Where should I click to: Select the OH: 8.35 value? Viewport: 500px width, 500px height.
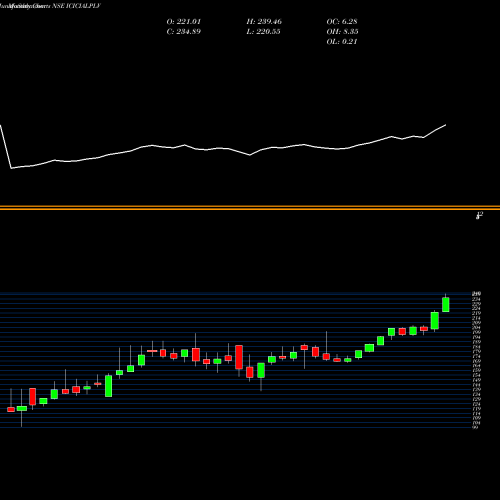[x=342, y=32]
